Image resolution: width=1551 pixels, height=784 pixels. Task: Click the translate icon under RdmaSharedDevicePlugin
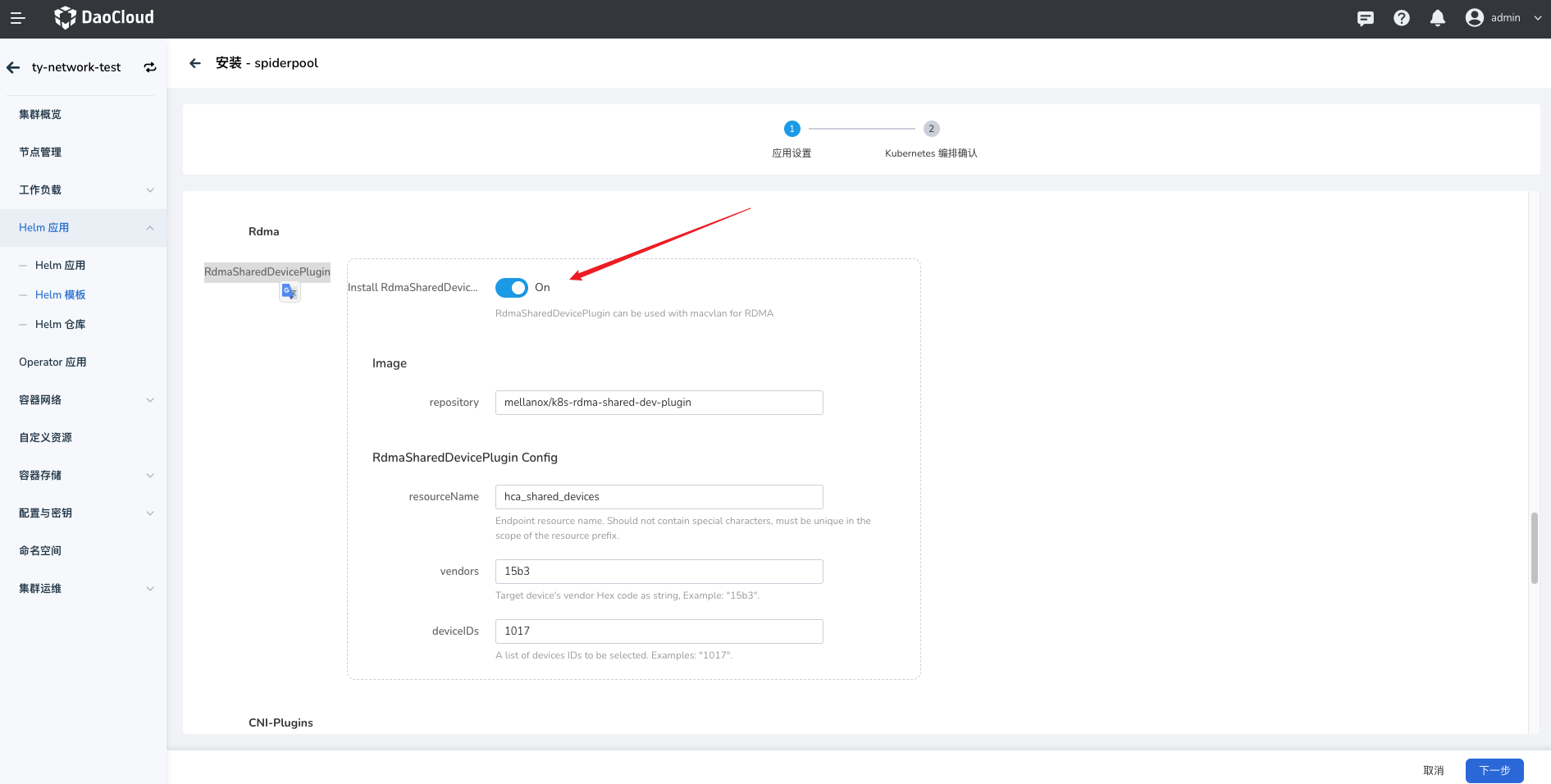click(x=290, y=292)
